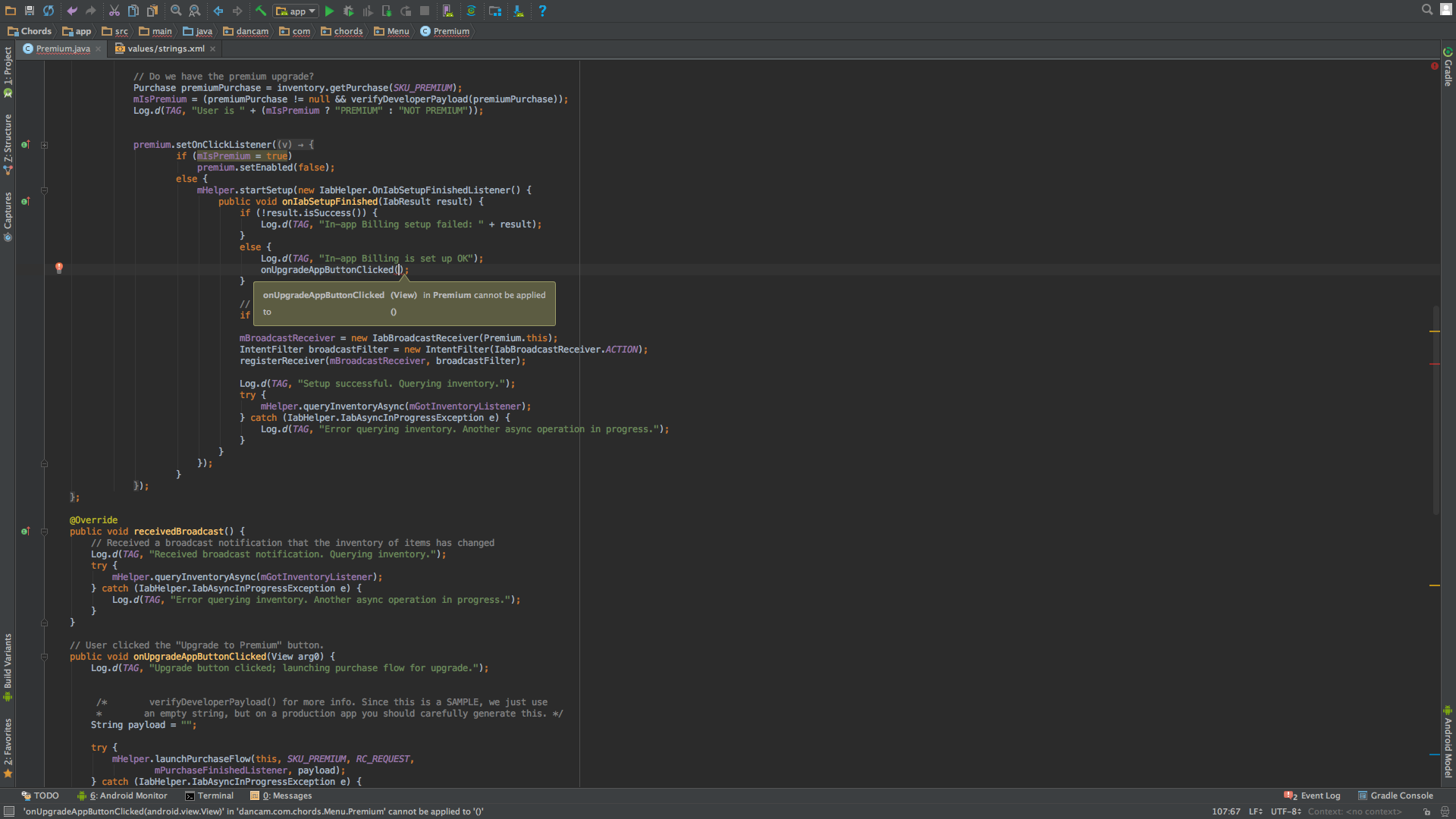Navigate Forward with the right arrow

237,11
